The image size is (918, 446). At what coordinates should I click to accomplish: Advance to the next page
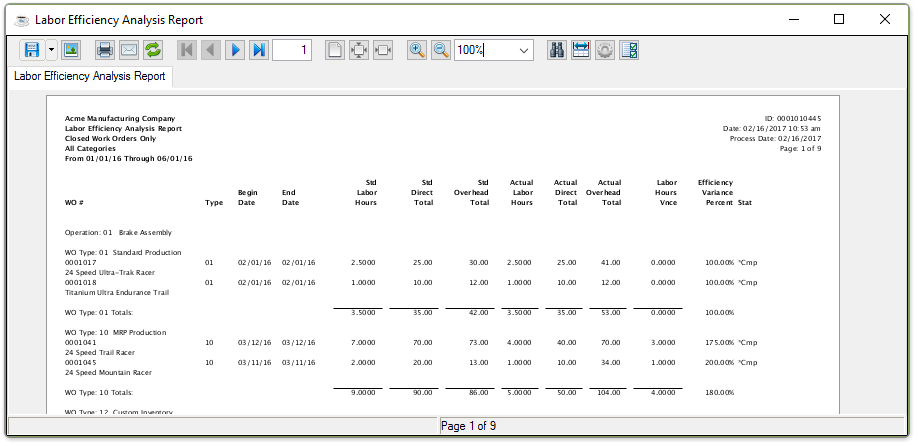click(235, 50)
